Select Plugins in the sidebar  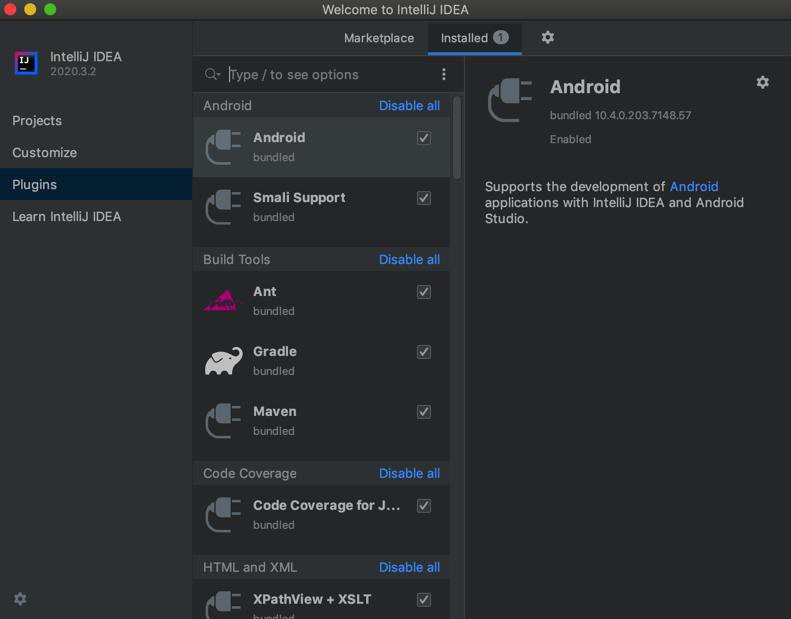tap(96, 184)
